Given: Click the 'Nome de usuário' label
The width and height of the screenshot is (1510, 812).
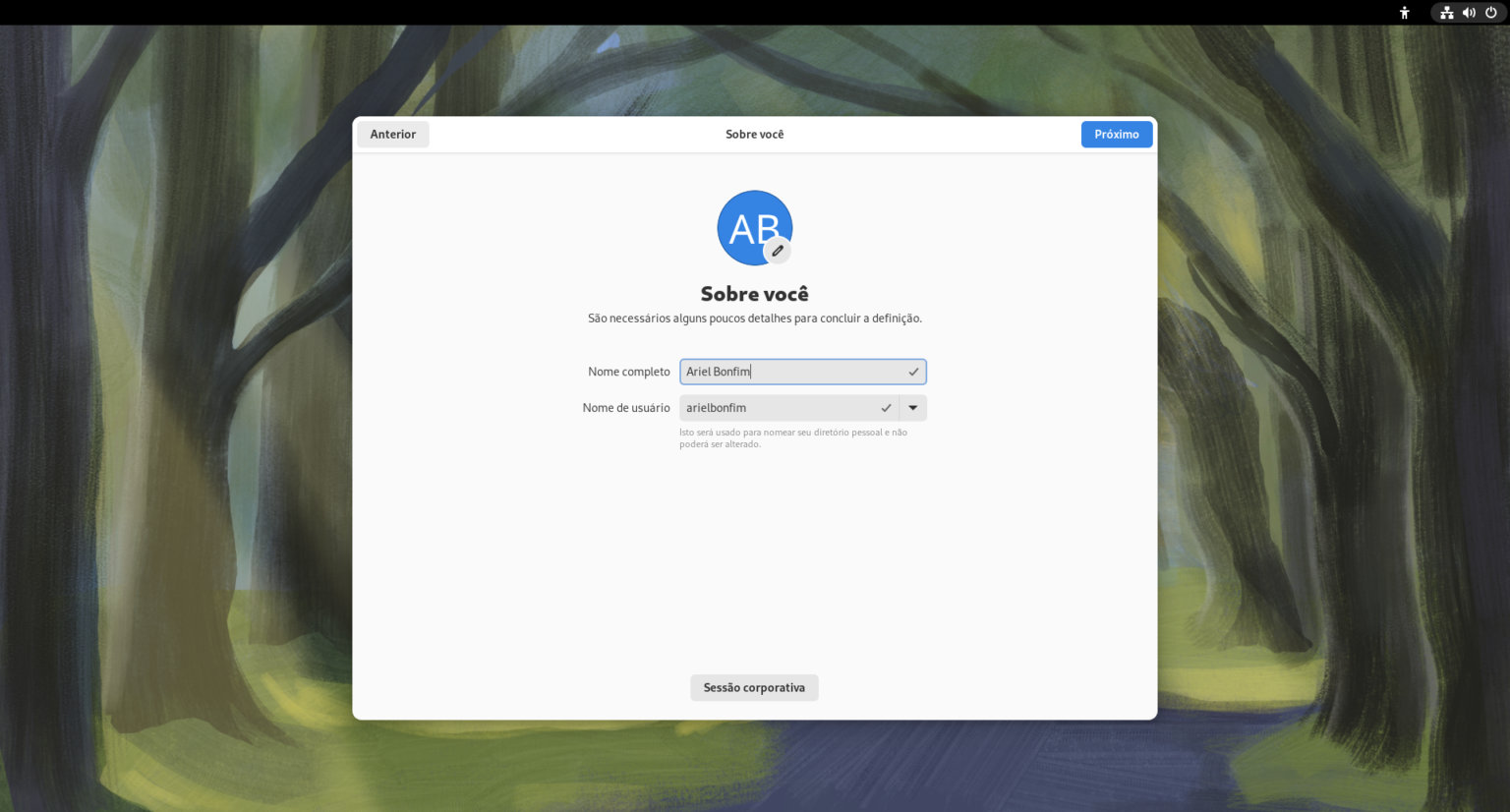Looking at the screenshot, I should (x=626, y=408).
